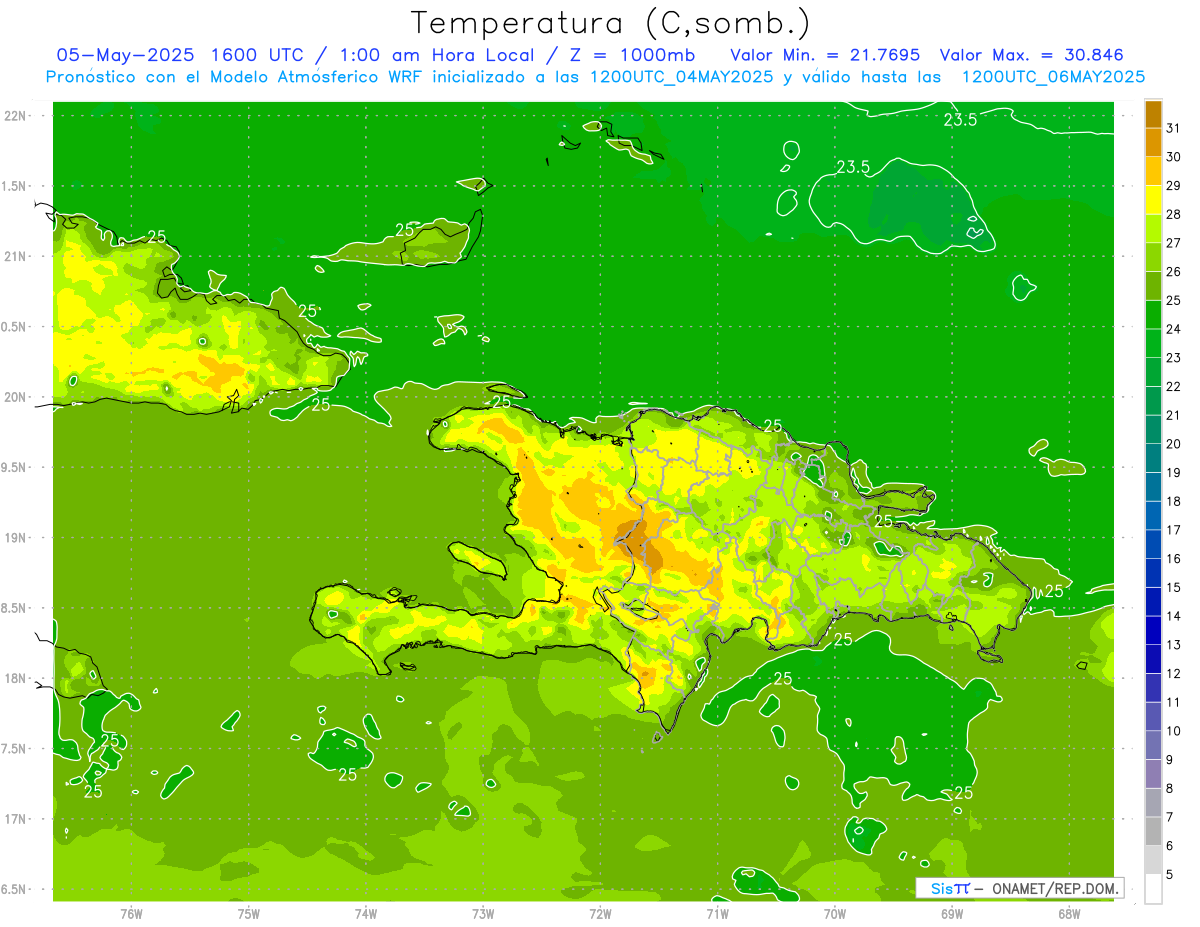Pick the gray swatch between 7 and 8
1200x927 pixels.
pos(1153,803)
